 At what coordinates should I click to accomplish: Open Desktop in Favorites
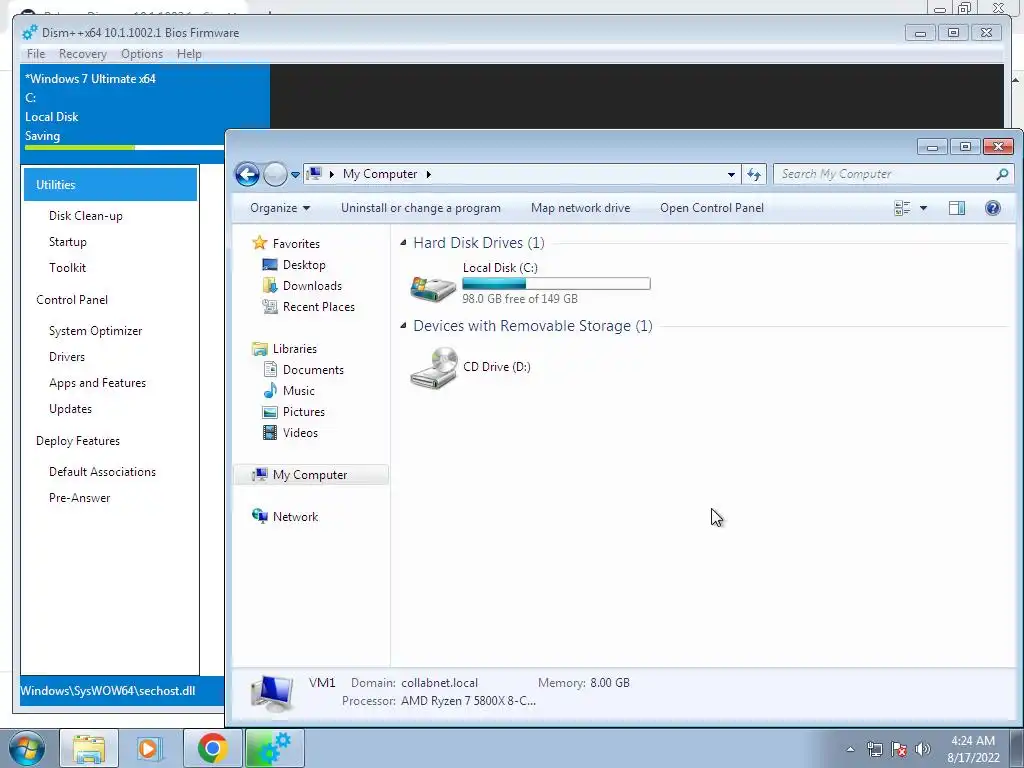tap(304, 264)
